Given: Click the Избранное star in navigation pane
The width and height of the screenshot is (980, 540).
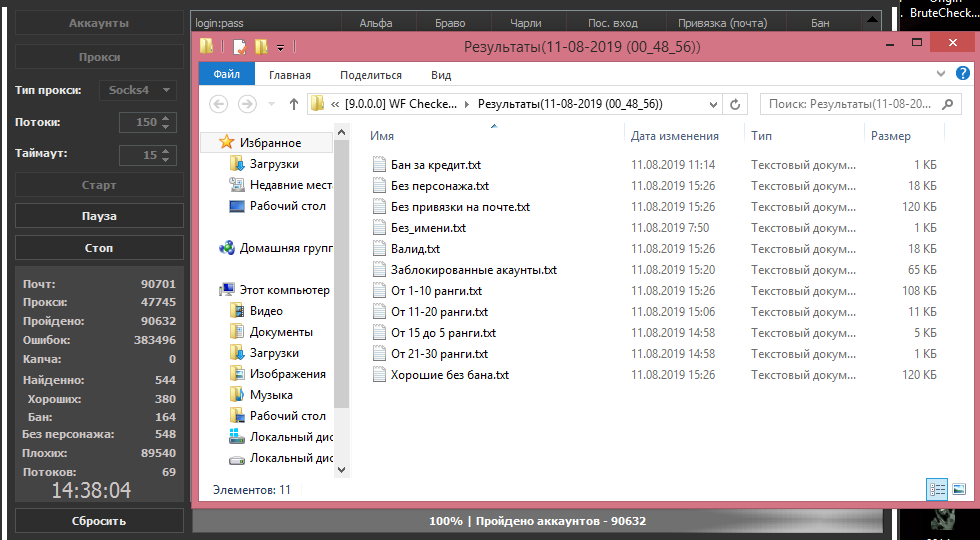Looking at the screenshot, I should (x=227, y=143).
